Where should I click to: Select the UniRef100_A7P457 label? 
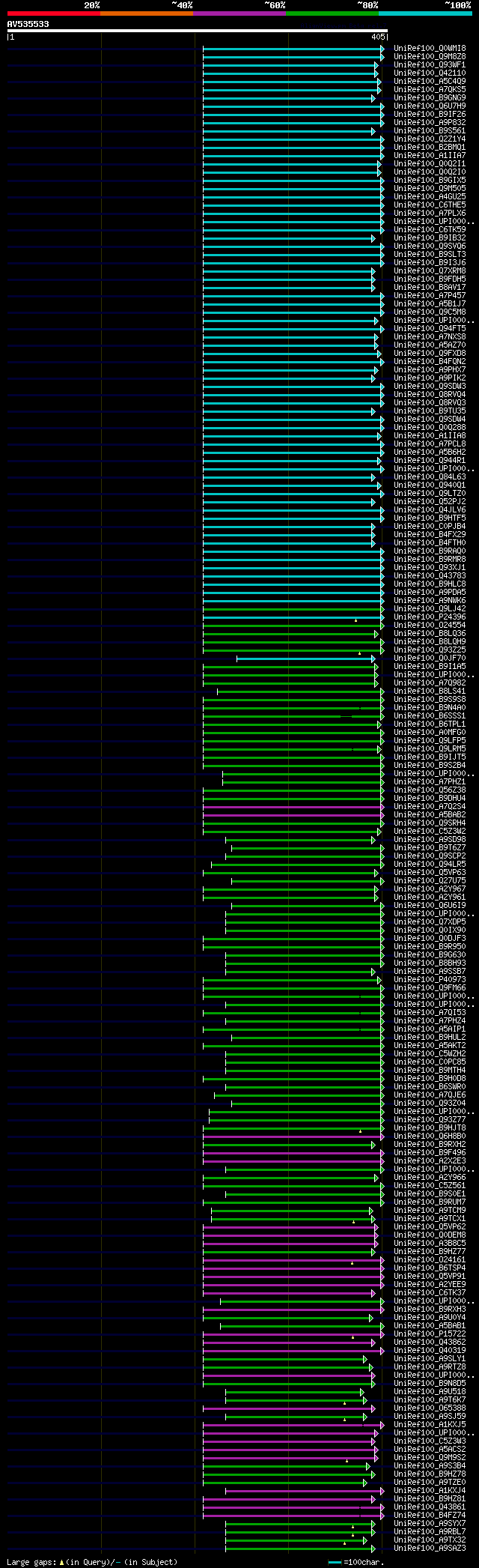click(x=430, y=296)
